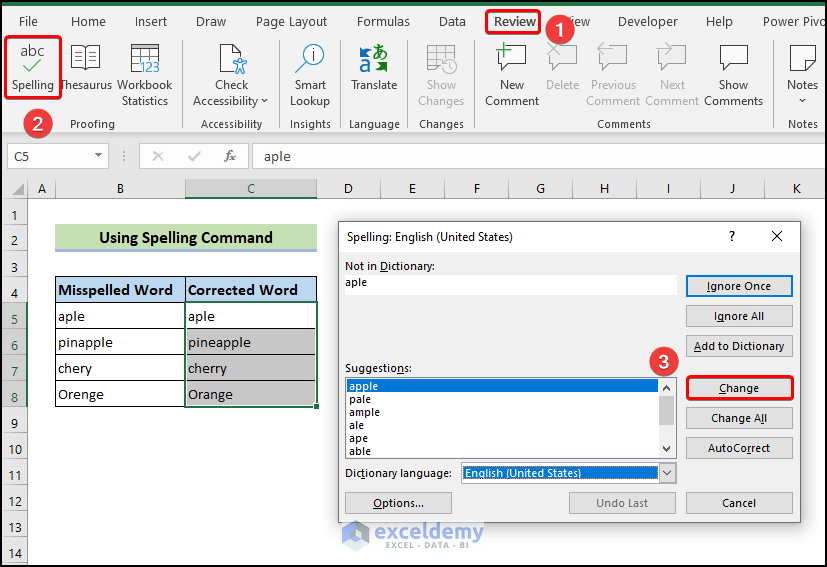Switch to the Developer tab

pyautogui.click(x=648, y=22)
